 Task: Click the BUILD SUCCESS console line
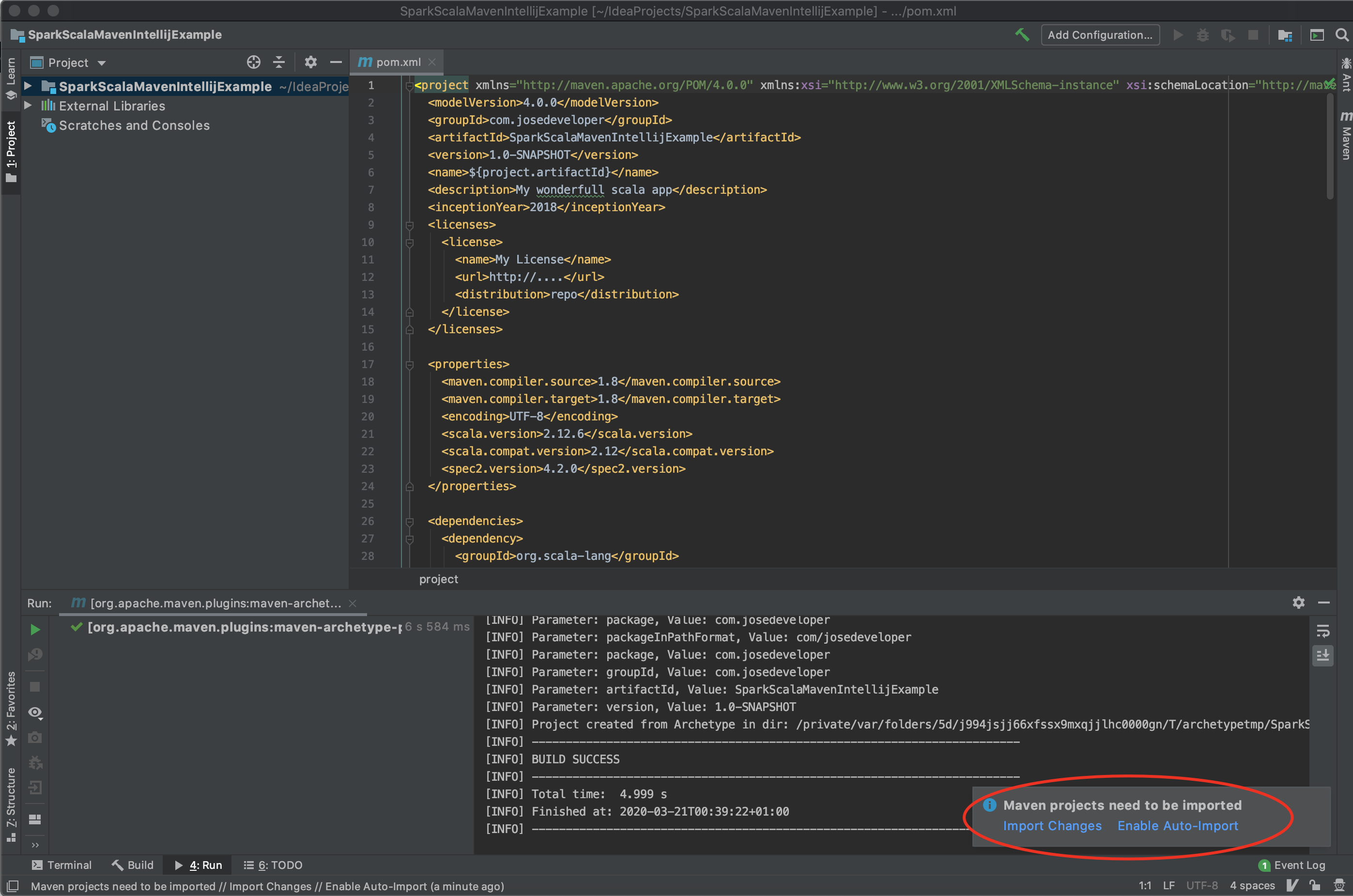coord(575,759)
